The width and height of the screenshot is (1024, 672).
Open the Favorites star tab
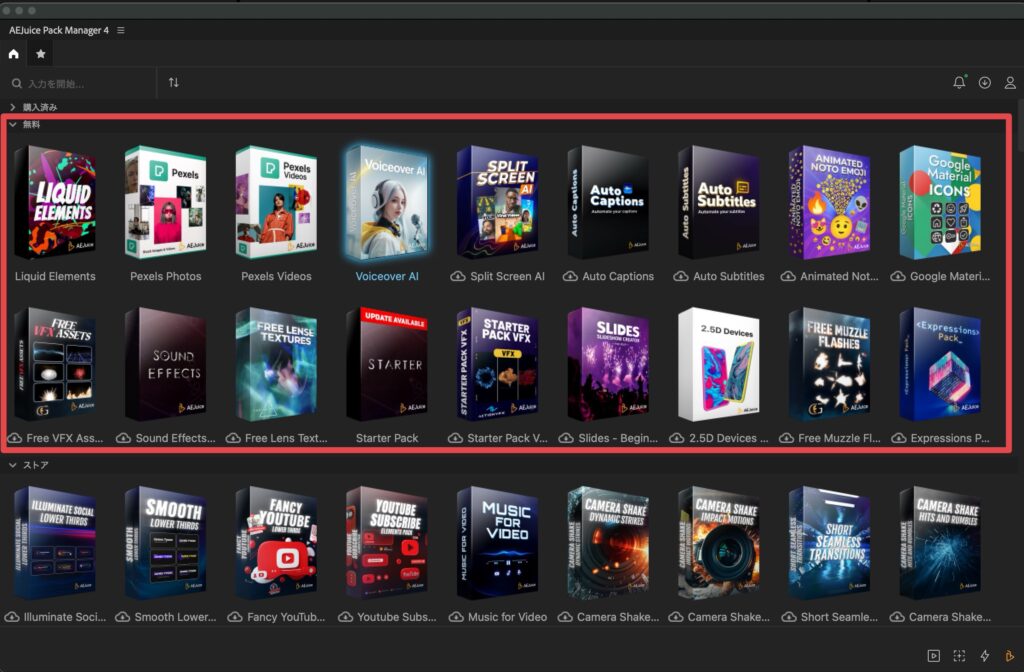(x=40, y=54)
